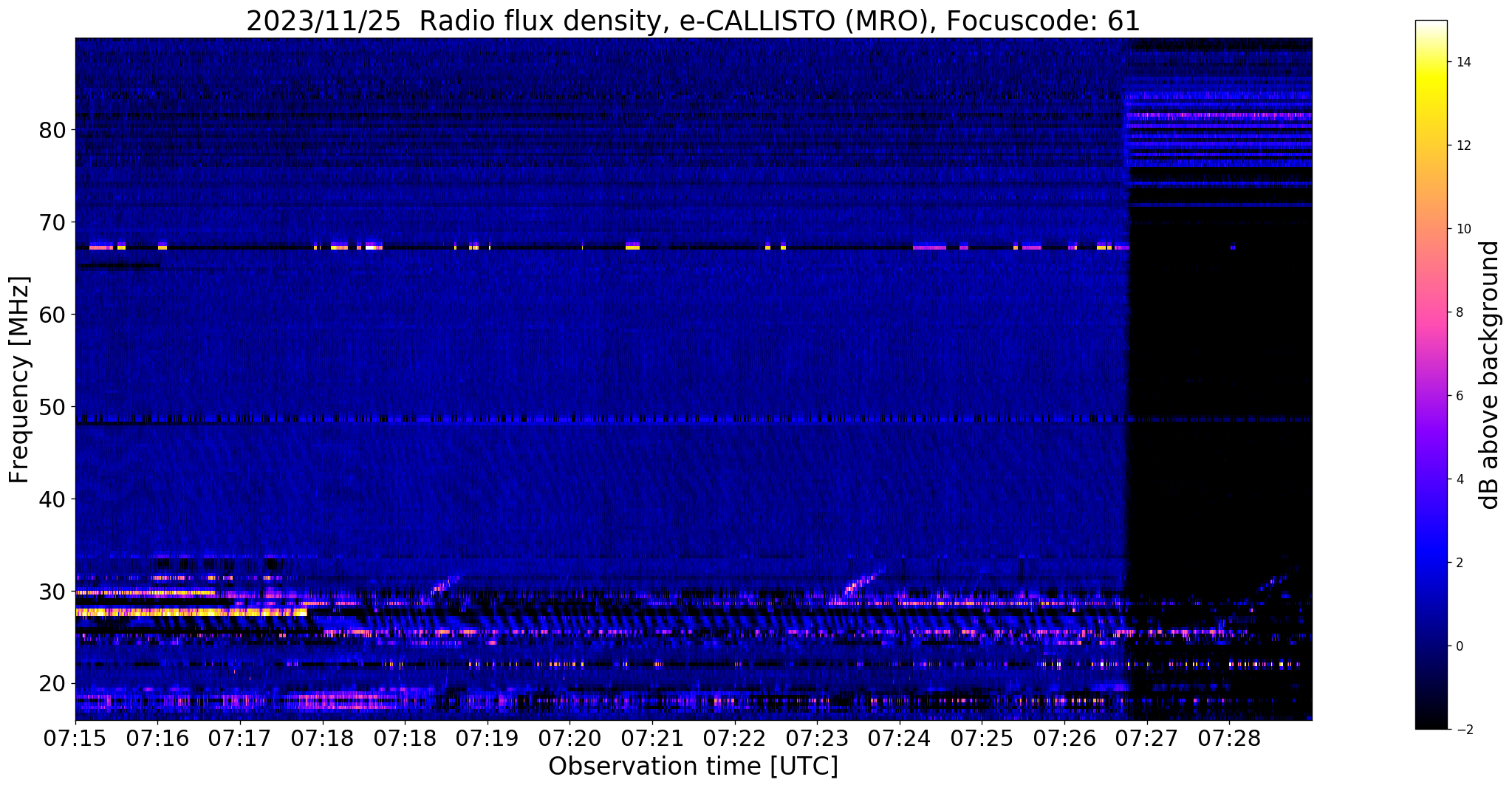Click the colorbar 6 tick label
This screenshot has width=1512, height=788.
(x=1460, y=396)
